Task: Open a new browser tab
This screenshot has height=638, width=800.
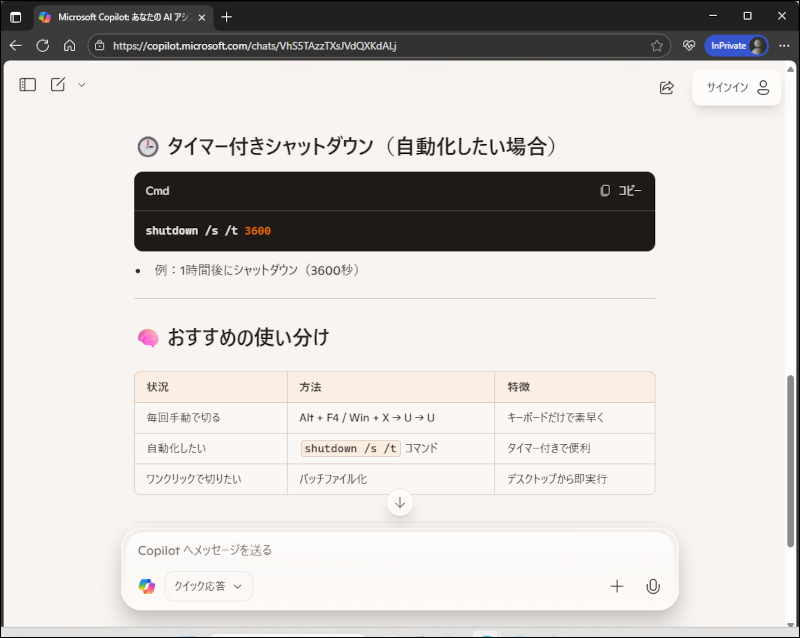Action: (x=226, y=17)
